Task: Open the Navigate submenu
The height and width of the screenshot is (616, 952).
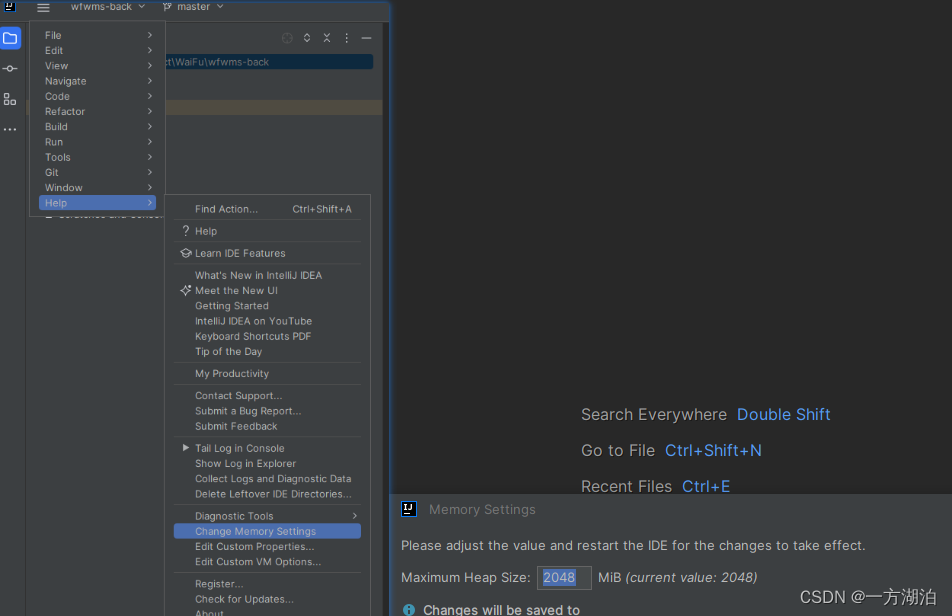Action: (98, 81)
